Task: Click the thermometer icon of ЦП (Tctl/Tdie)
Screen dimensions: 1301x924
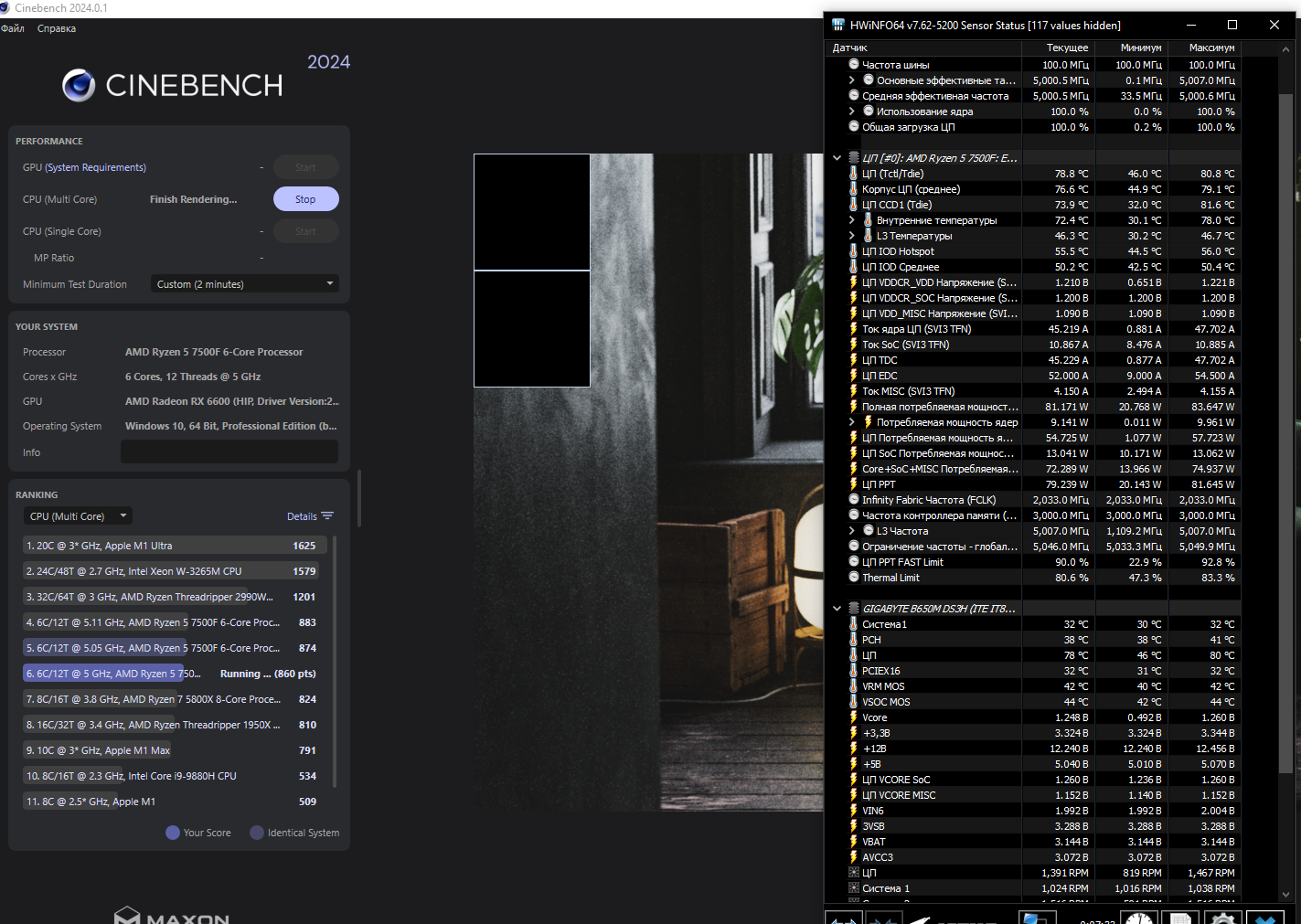Action: [x=854, y=174]
